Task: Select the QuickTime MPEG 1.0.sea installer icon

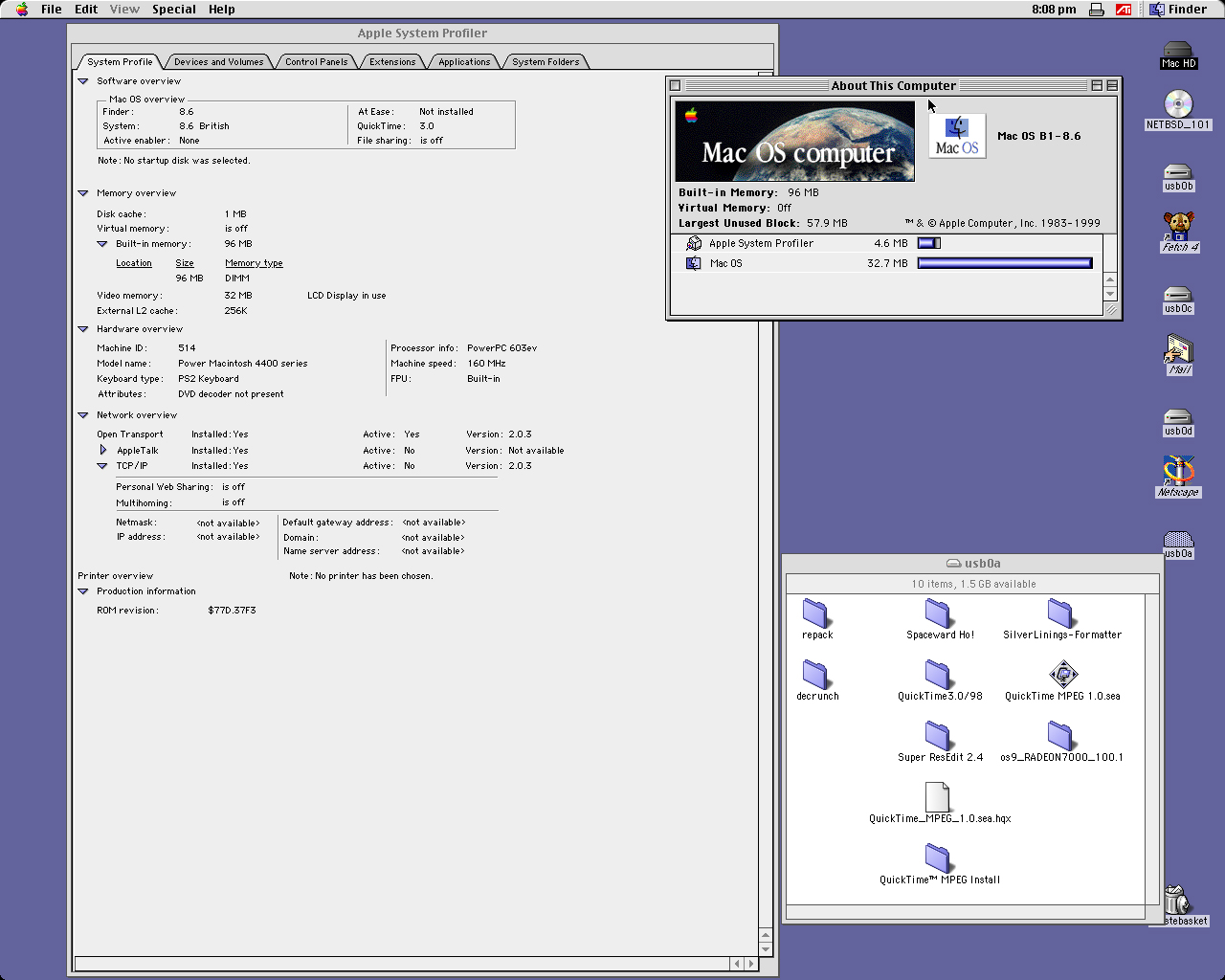Action: coord(1062,674)
